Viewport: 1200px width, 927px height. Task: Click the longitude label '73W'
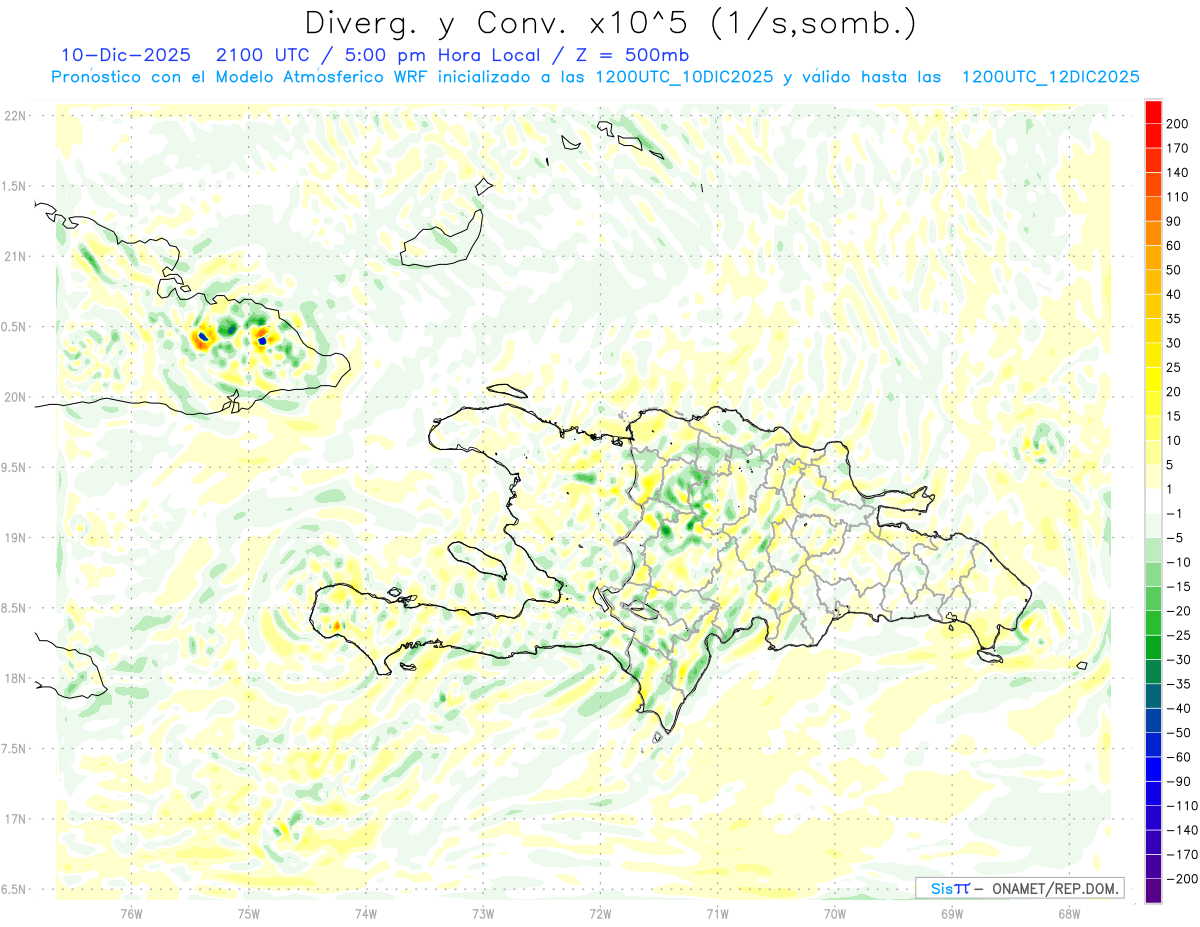[x=483, y=913]
